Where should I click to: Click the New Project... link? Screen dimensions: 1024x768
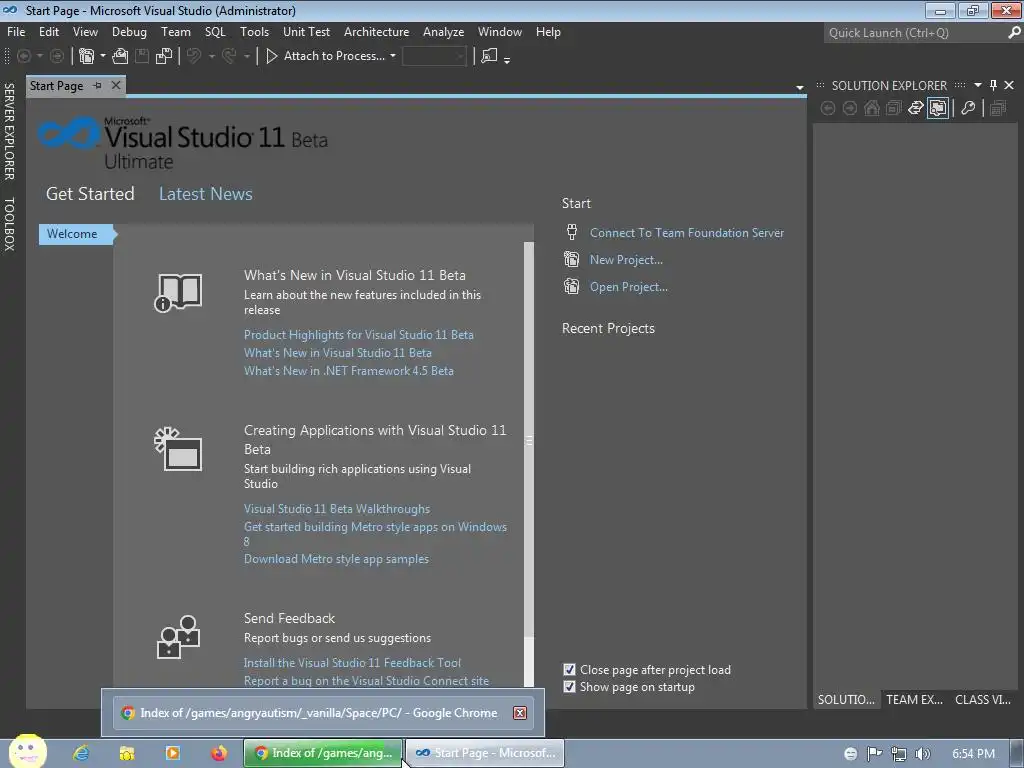(626, 259)
